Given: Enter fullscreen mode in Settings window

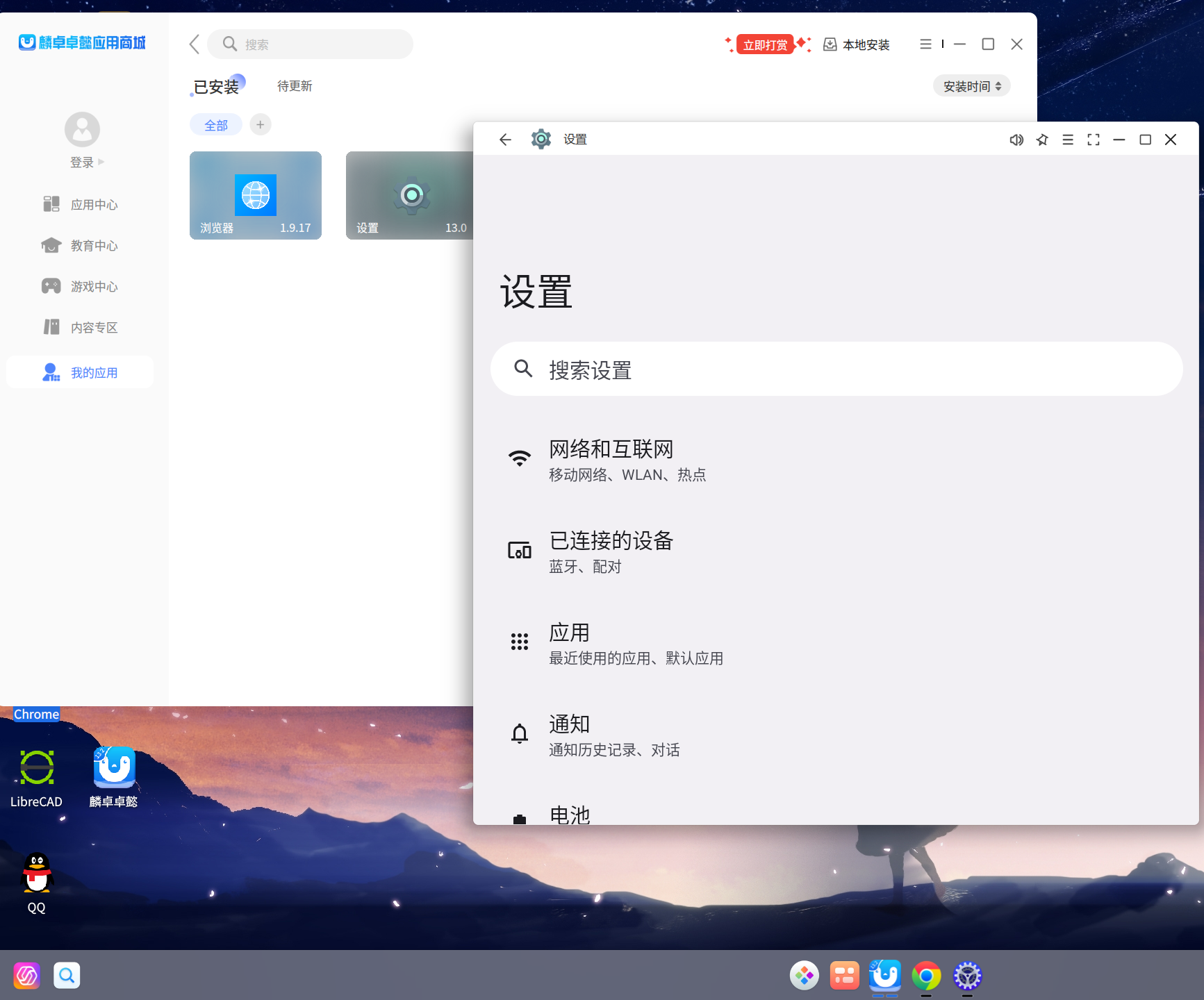Looking at the screenshot, I should click(1094, 140).
